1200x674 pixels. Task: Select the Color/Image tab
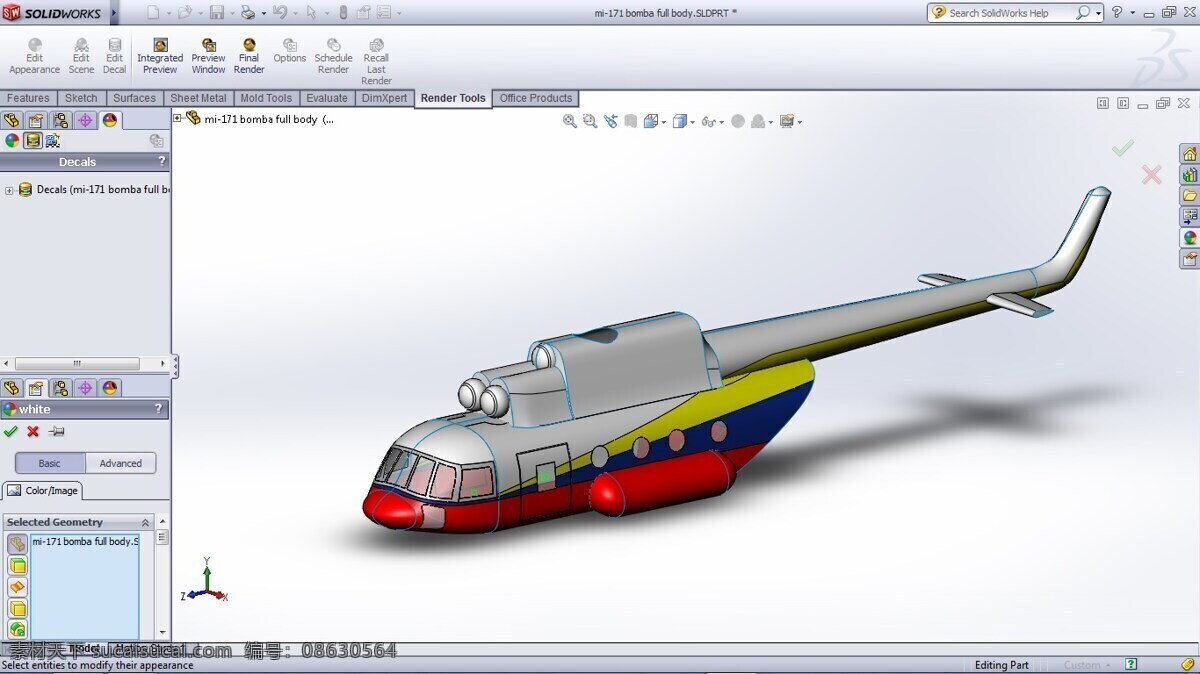pos(43,491)
